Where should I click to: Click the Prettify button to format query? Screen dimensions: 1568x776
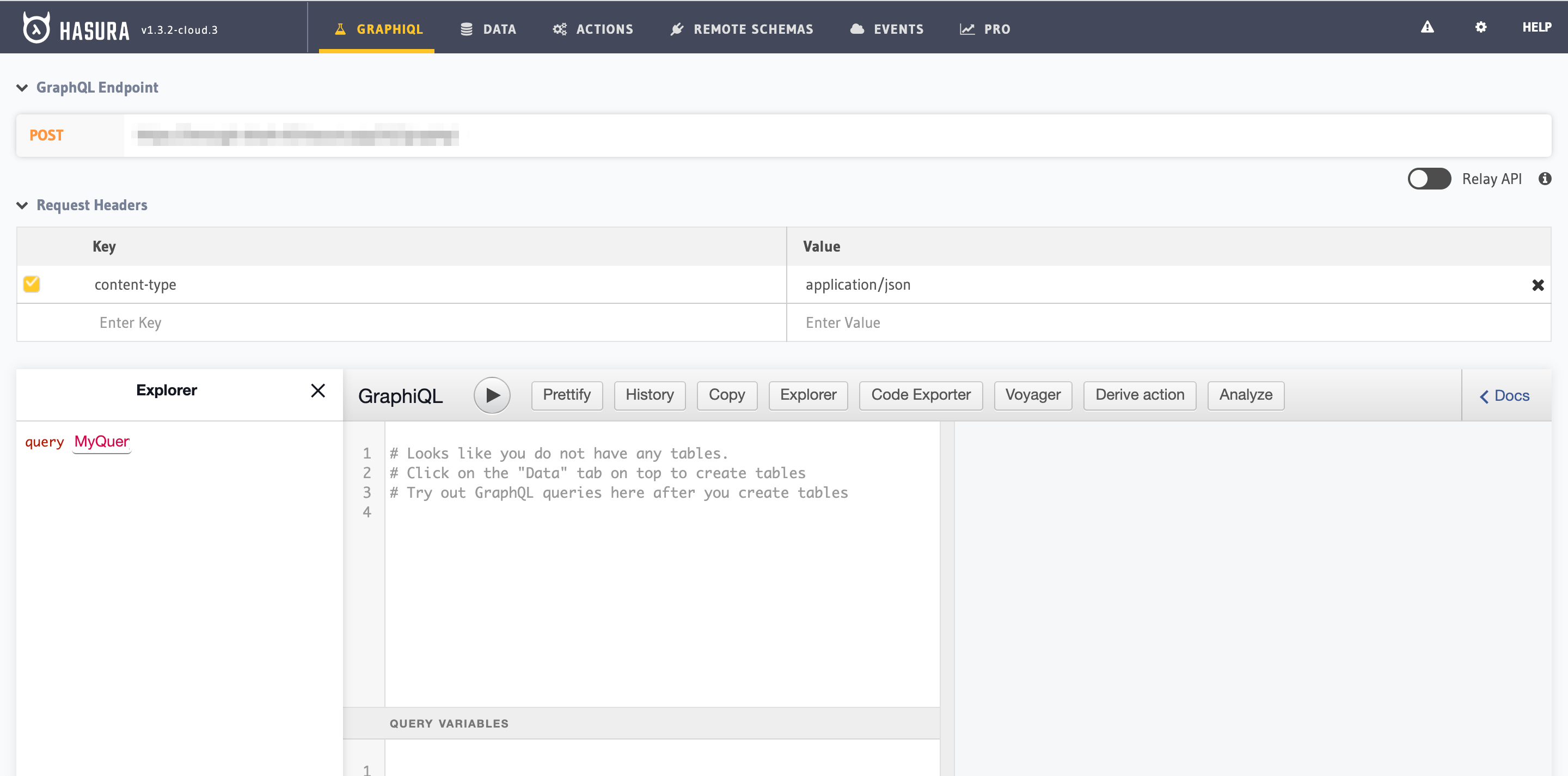click(566, 394)
